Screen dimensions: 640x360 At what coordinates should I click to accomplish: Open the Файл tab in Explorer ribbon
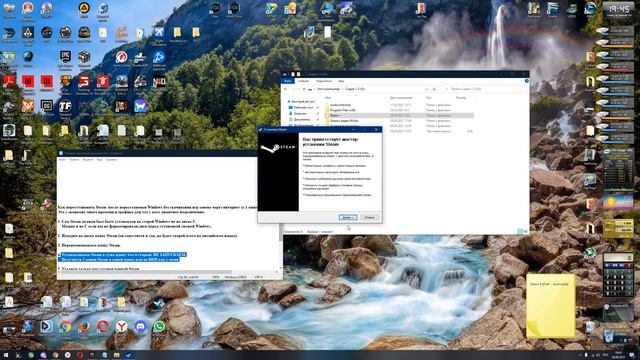point(288,81)
